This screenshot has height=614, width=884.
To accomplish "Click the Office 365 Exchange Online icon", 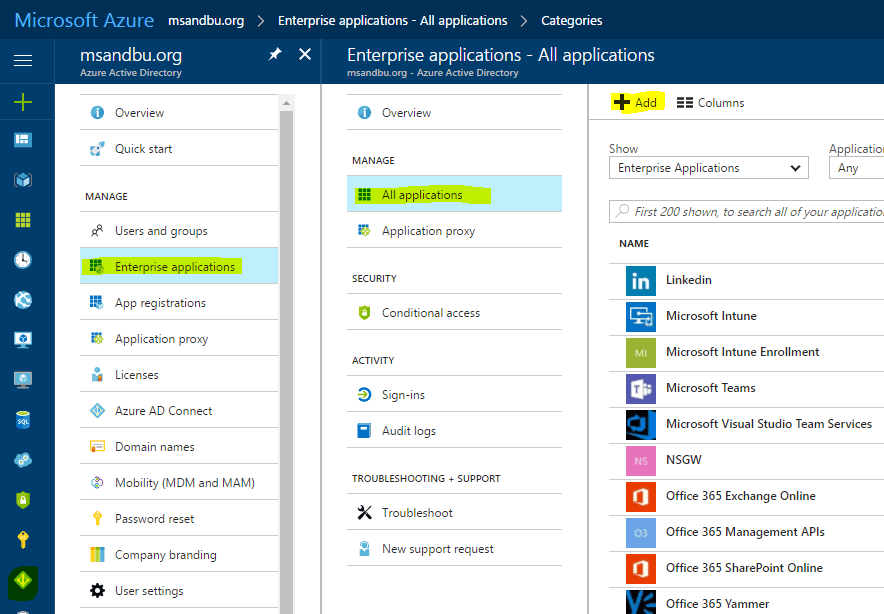I will tap(640, 497).
